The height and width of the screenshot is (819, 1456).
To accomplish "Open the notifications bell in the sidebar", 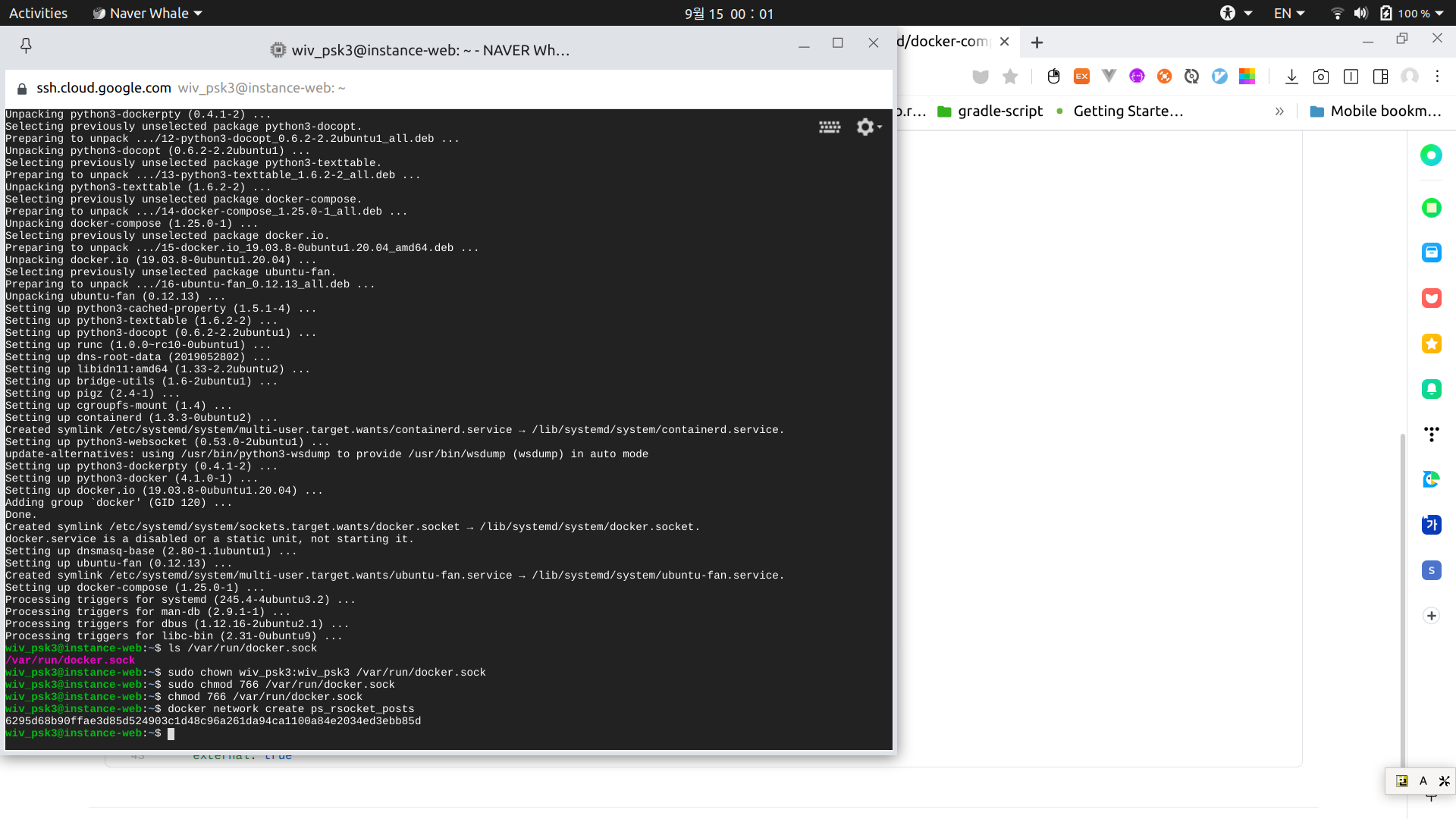I will [x=1431, y=389].
